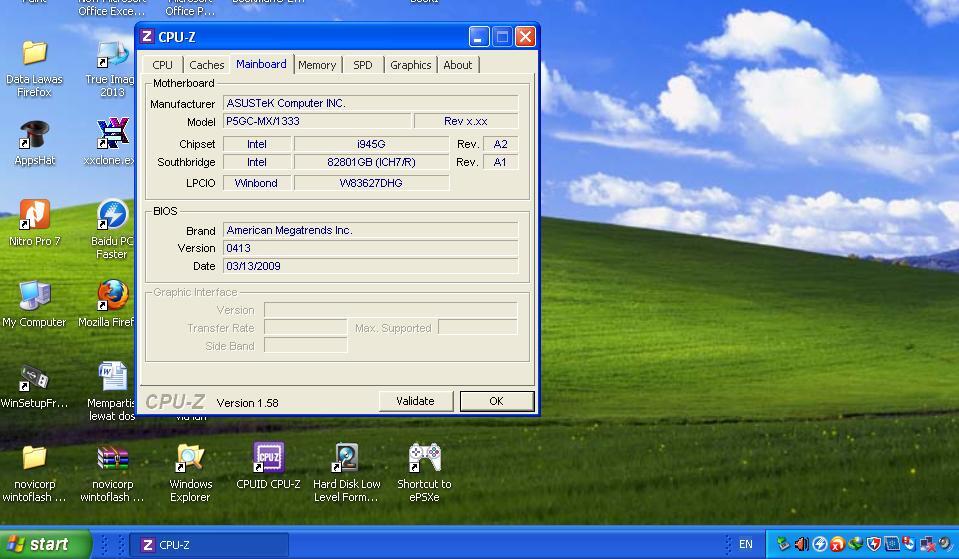Click the Baidu PC Faster lightning tray icon

pyautogui.click(x=820, y=544)
